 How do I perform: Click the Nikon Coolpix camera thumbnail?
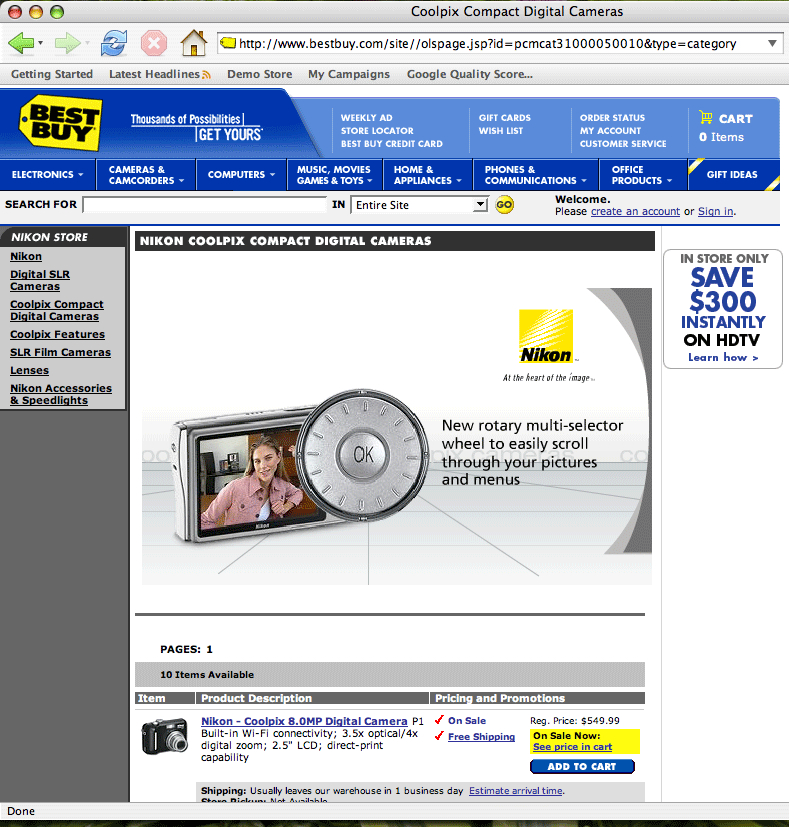click(x=164, y=737)
